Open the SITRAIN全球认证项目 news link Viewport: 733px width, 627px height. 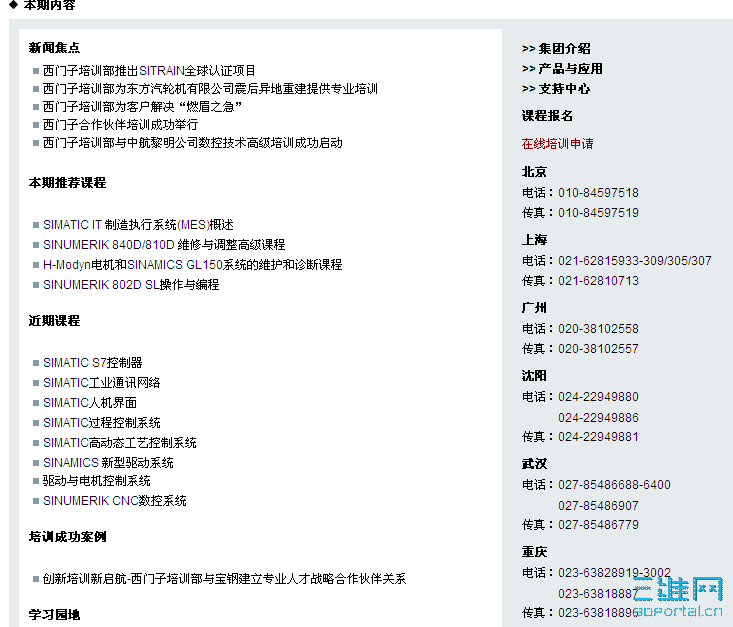(149, 71)
